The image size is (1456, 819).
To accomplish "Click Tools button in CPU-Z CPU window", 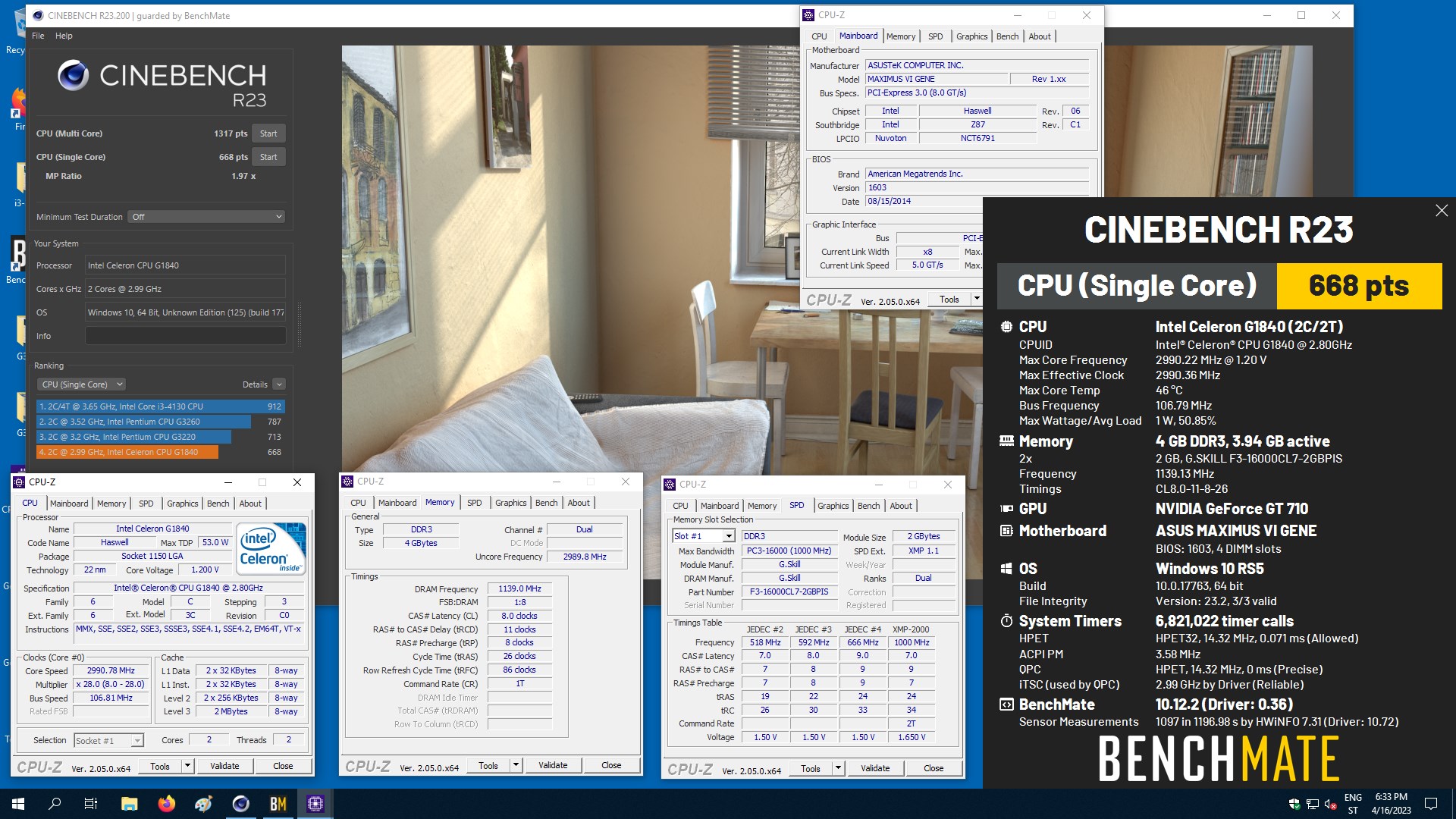I will click(160, 766).
